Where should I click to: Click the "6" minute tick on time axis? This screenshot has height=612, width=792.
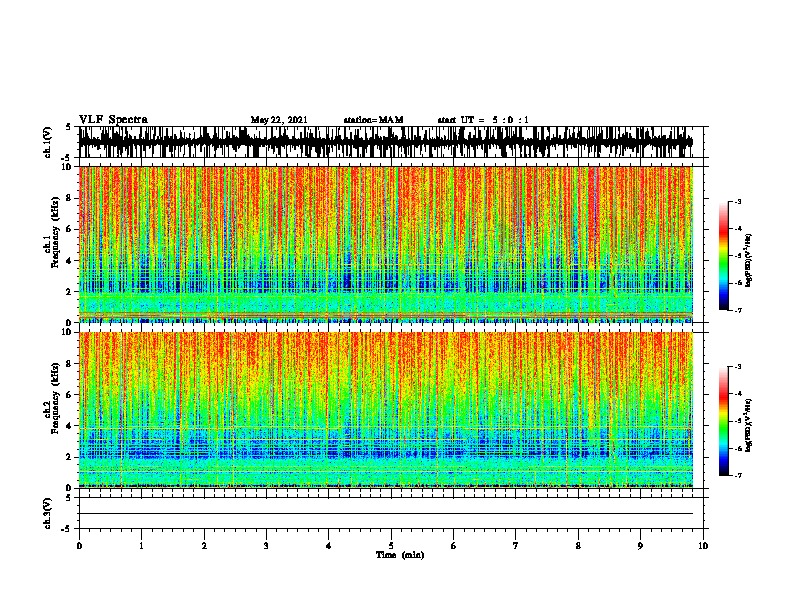coord(454,546)
